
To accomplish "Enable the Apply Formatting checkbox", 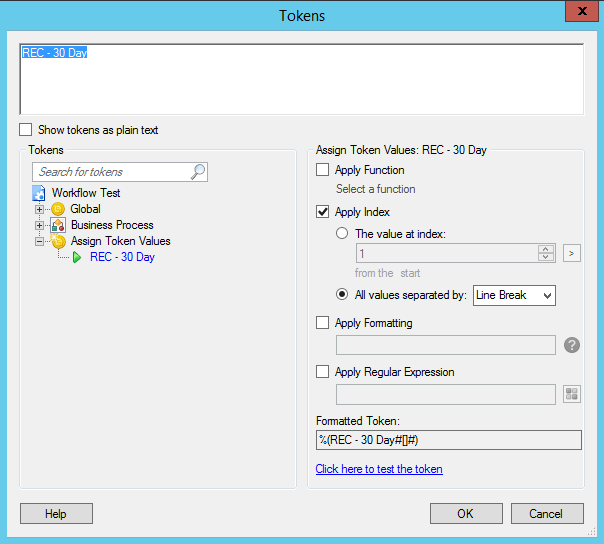I will pyautogui.click(x=322, y=322).
